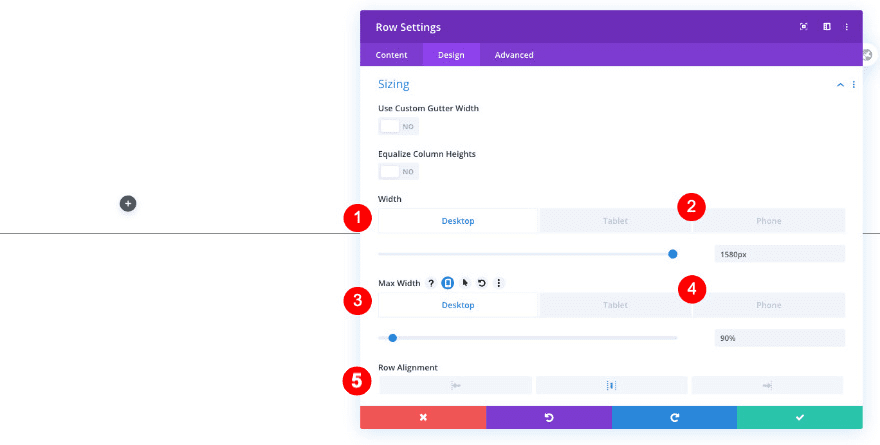Open the Sizing section three-dot options
The height and width of the screenshot is (445, 880).
(853, 85)
